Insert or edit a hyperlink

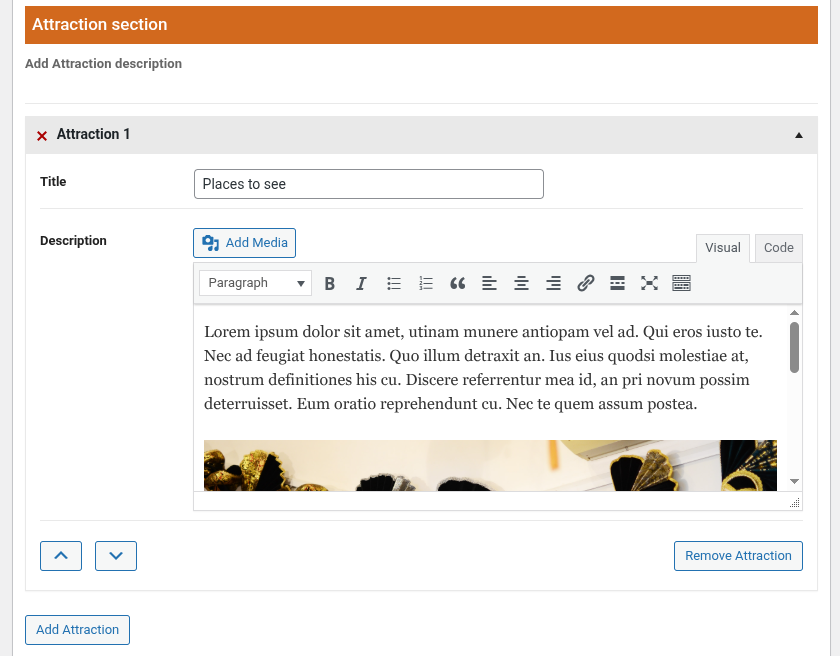coord(586,284)
